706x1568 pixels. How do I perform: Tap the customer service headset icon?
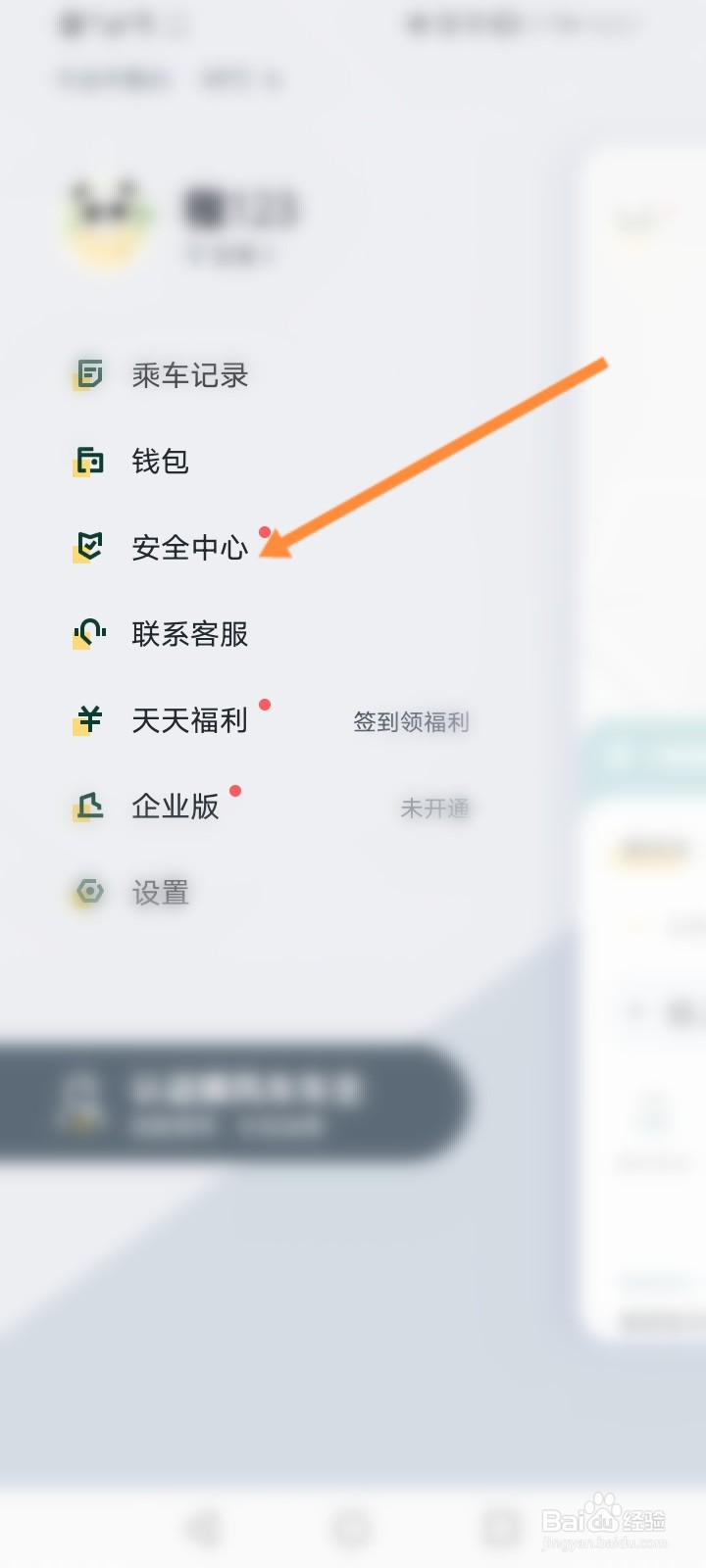(x=88, y=633)
